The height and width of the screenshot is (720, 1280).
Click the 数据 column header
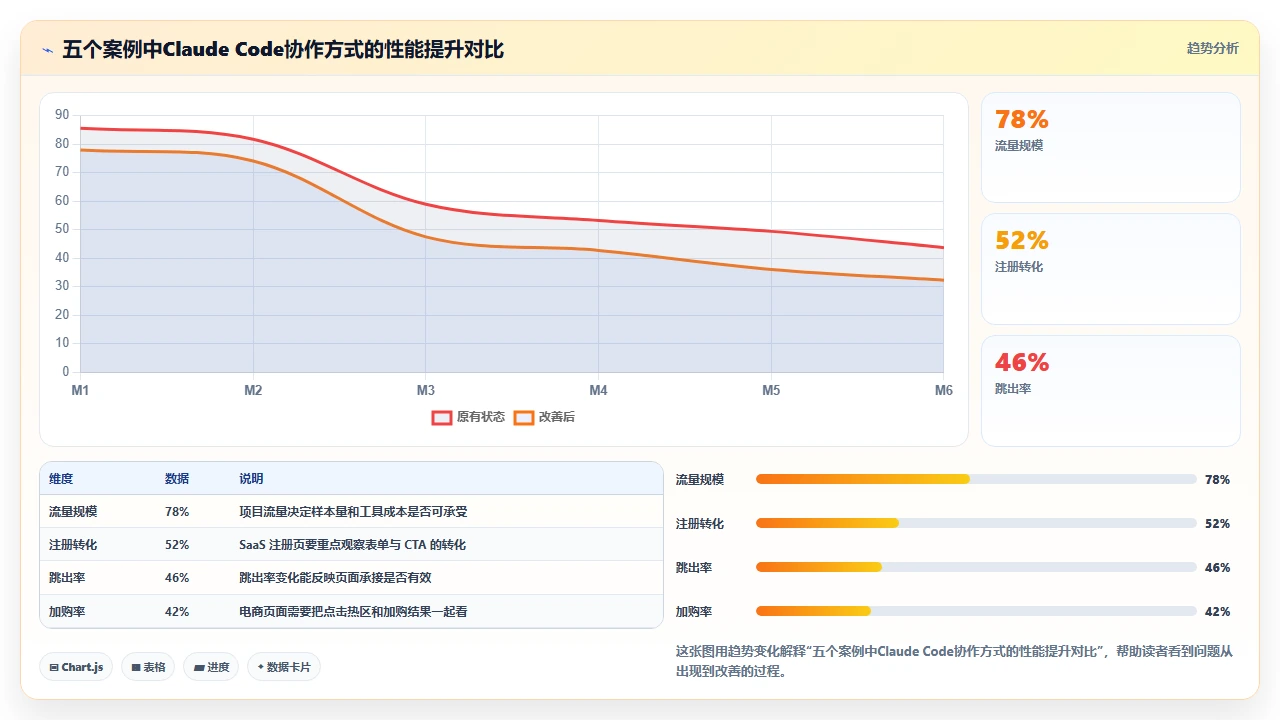pyautogui.click(x=177, y=479)
